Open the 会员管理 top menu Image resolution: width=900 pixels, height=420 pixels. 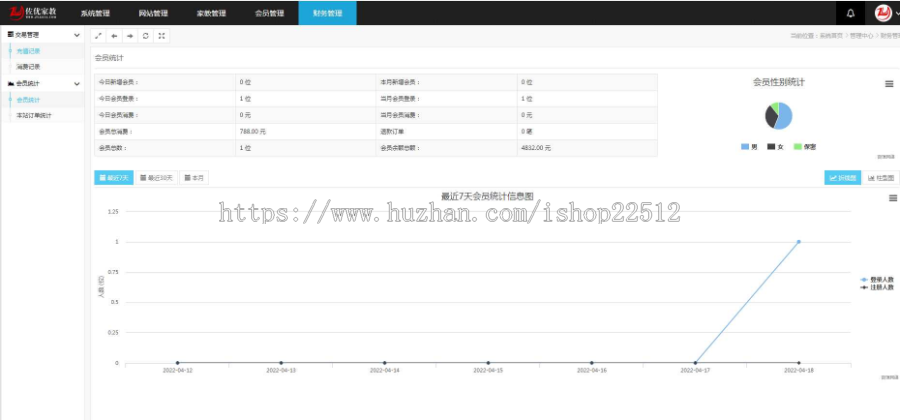tap(269, 13)
